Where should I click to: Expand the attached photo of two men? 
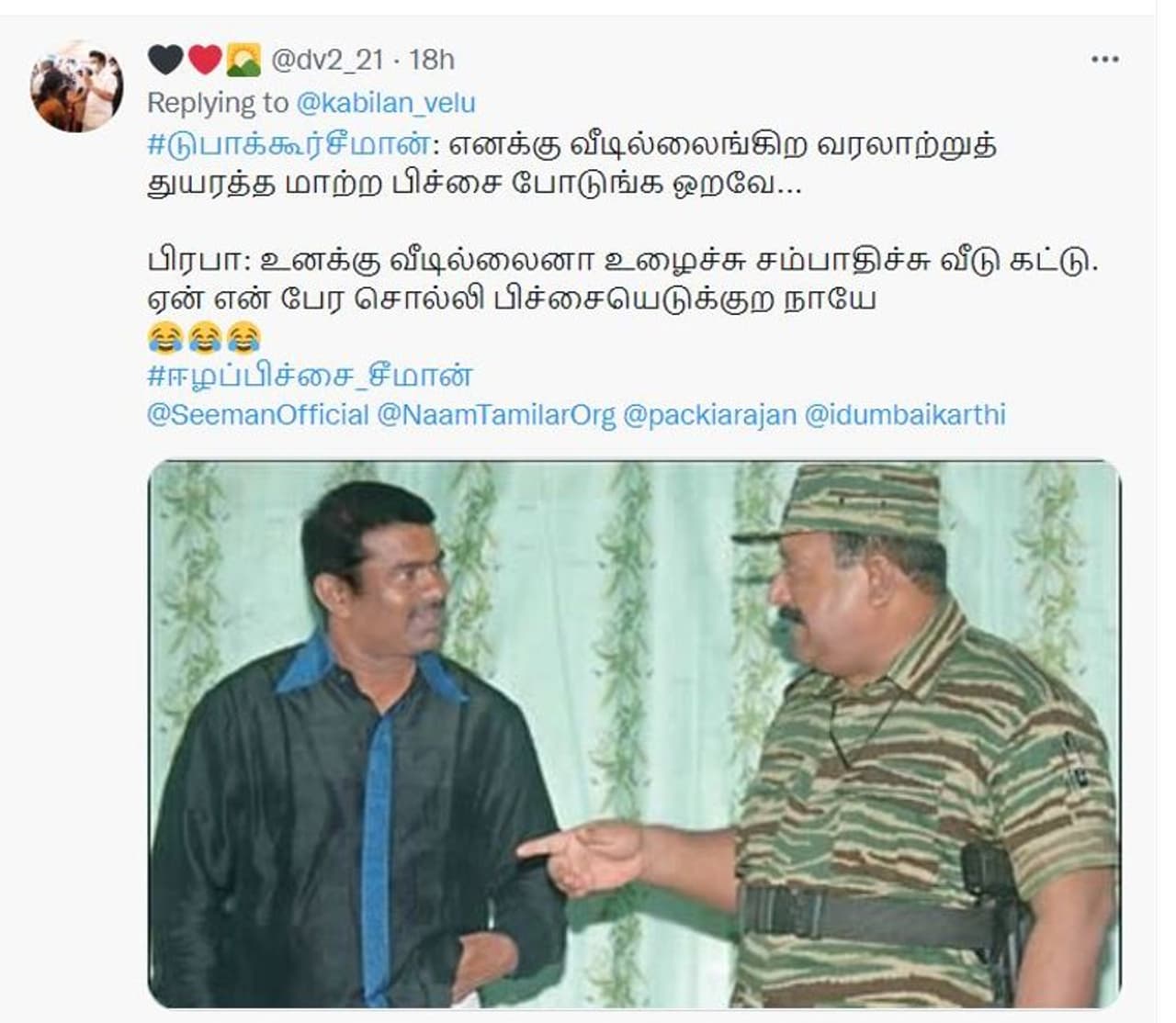coord(634,734)
